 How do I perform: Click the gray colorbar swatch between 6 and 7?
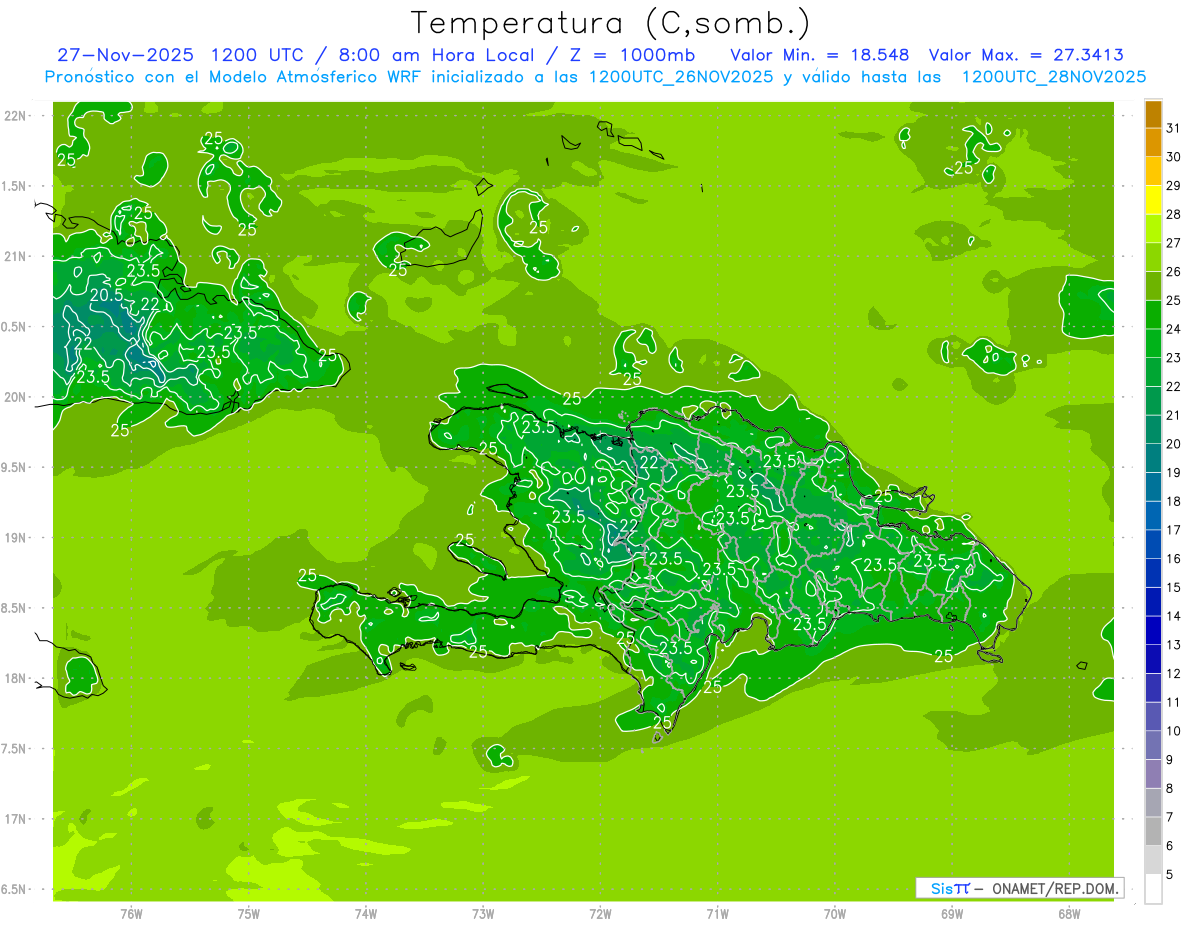[1153, 831]
